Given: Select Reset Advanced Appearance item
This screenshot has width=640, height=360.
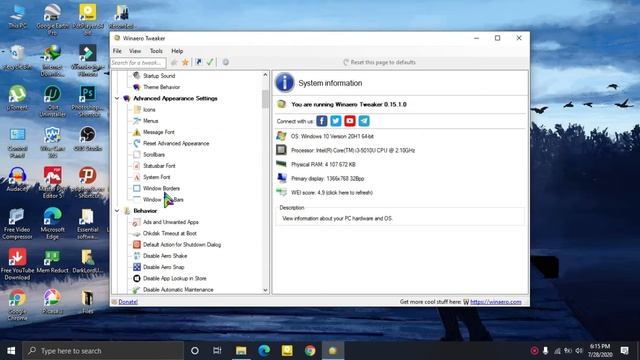Looking at the screenshot, I should coord(176,143).
